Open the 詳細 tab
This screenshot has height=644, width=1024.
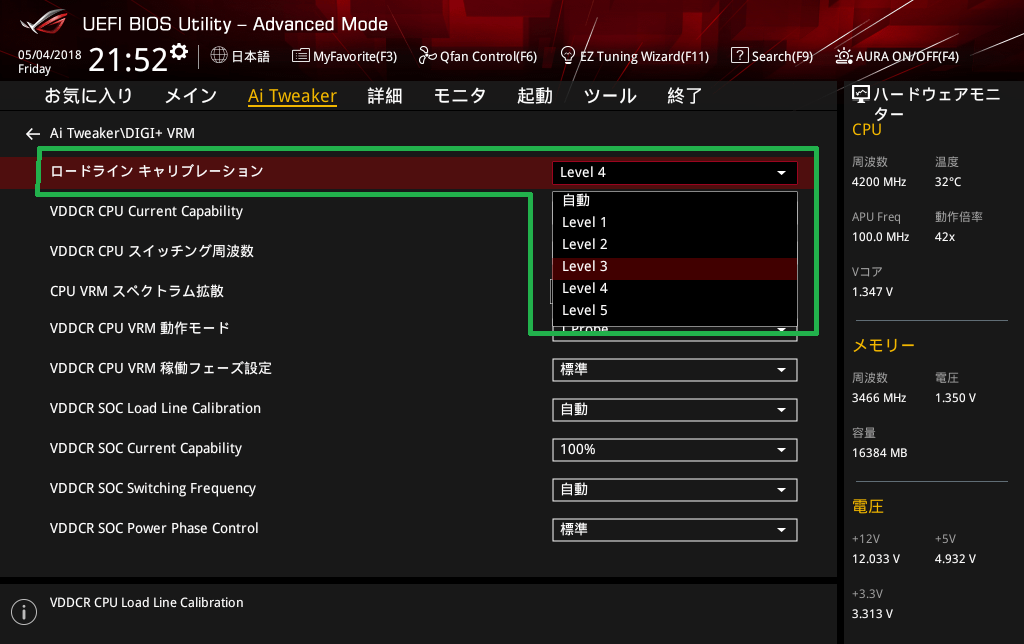(x=385, y=96)
